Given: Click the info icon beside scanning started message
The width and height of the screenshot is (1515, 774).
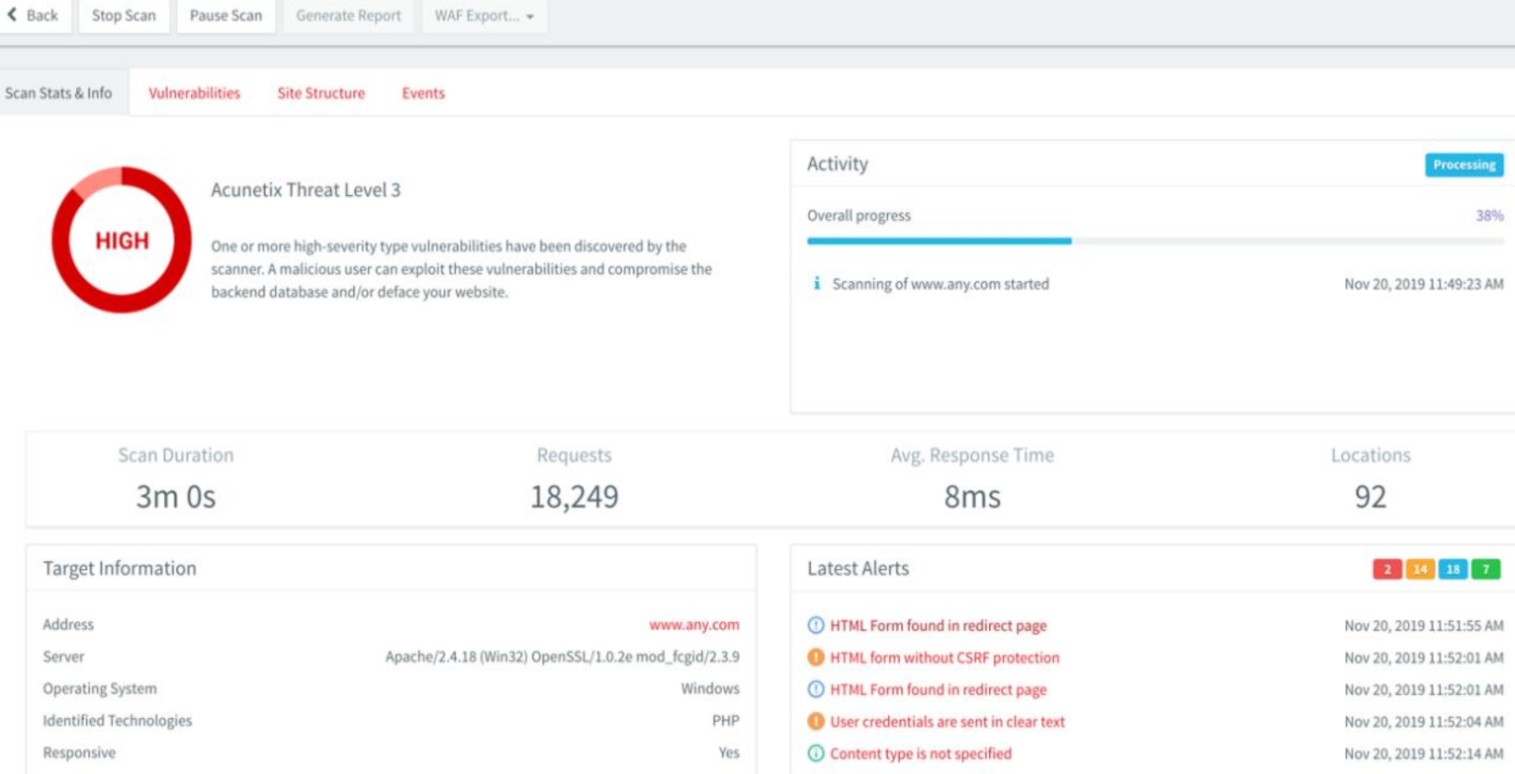Looking at the screenshot, I should [x=817, y=284].
